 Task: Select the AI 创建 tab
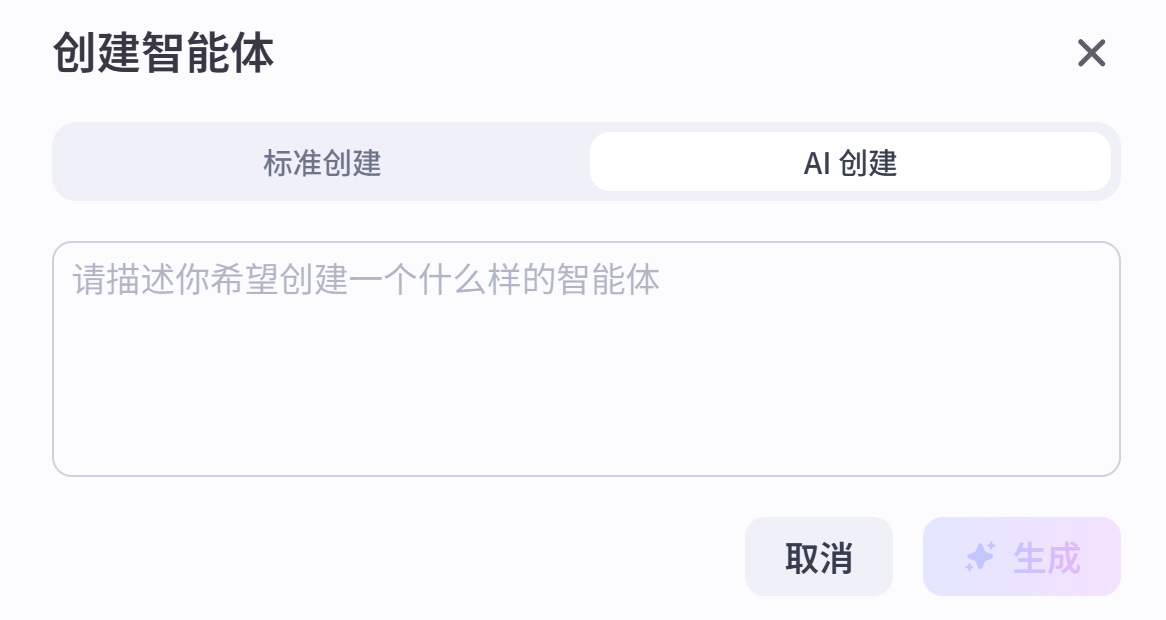coord(850,162)
